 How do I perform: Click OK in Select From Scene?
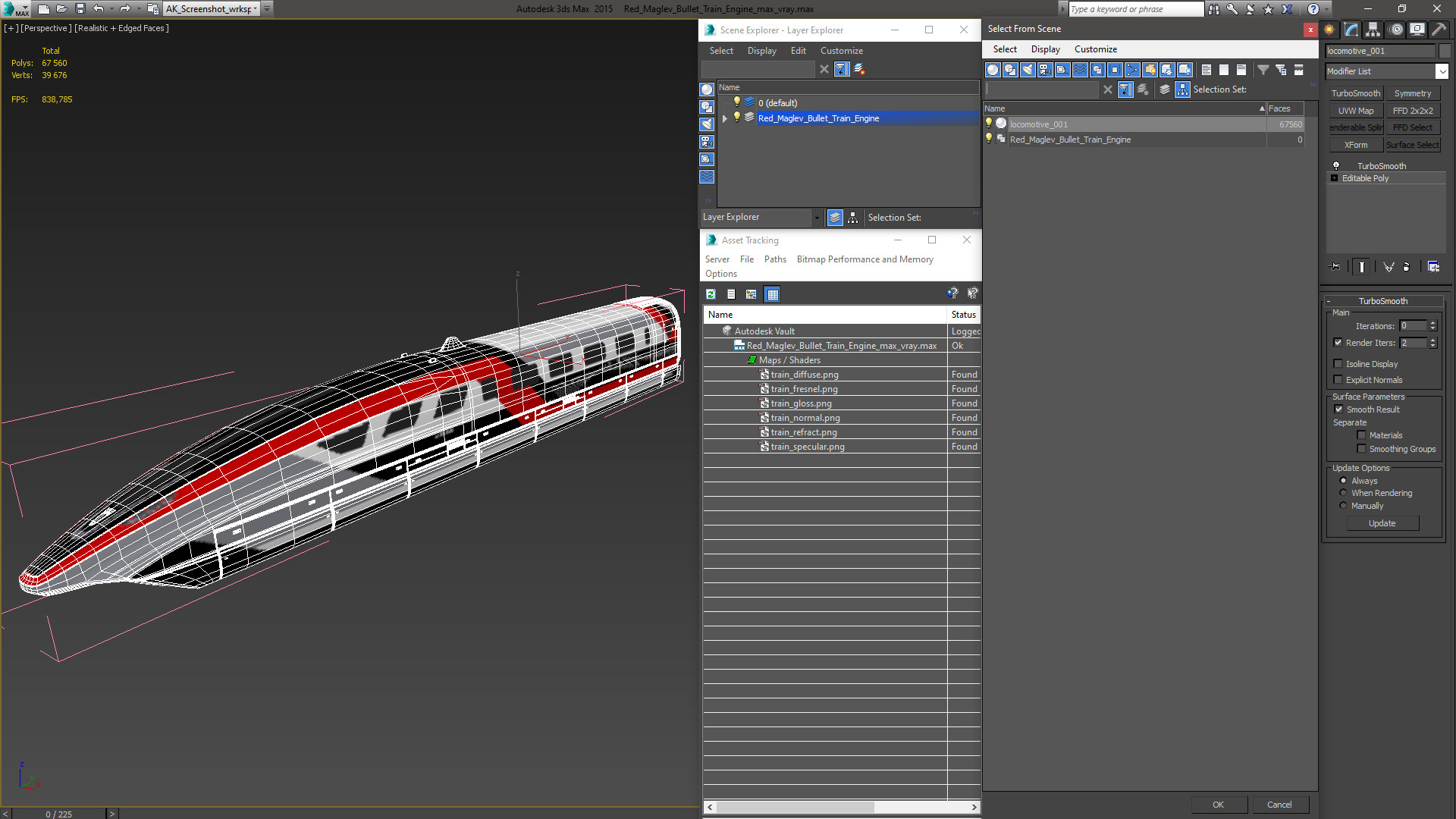click(x=1218, y=805)
